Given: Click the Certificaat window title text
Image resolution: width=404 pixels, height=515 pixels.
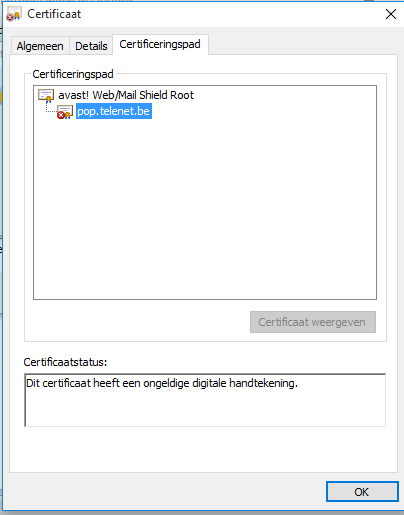Looking at the screenshot, I should (x=54, y=14).
